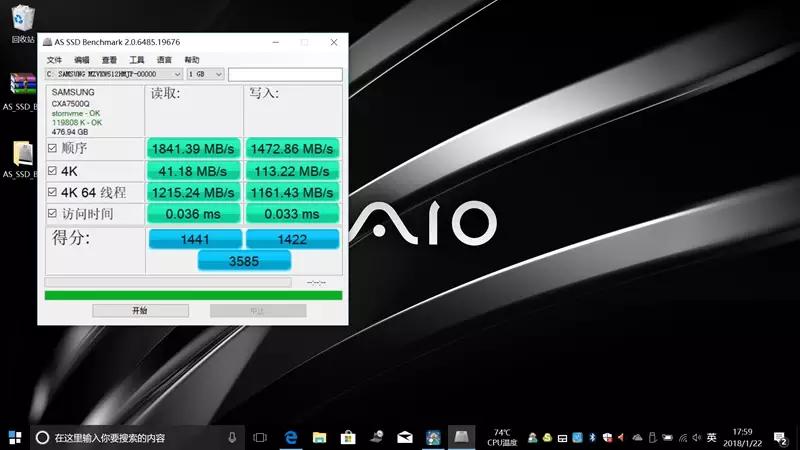Click the Wi-Fi network tray icon
This screenshot has width=800, height=450.
(x=683, y=438)
